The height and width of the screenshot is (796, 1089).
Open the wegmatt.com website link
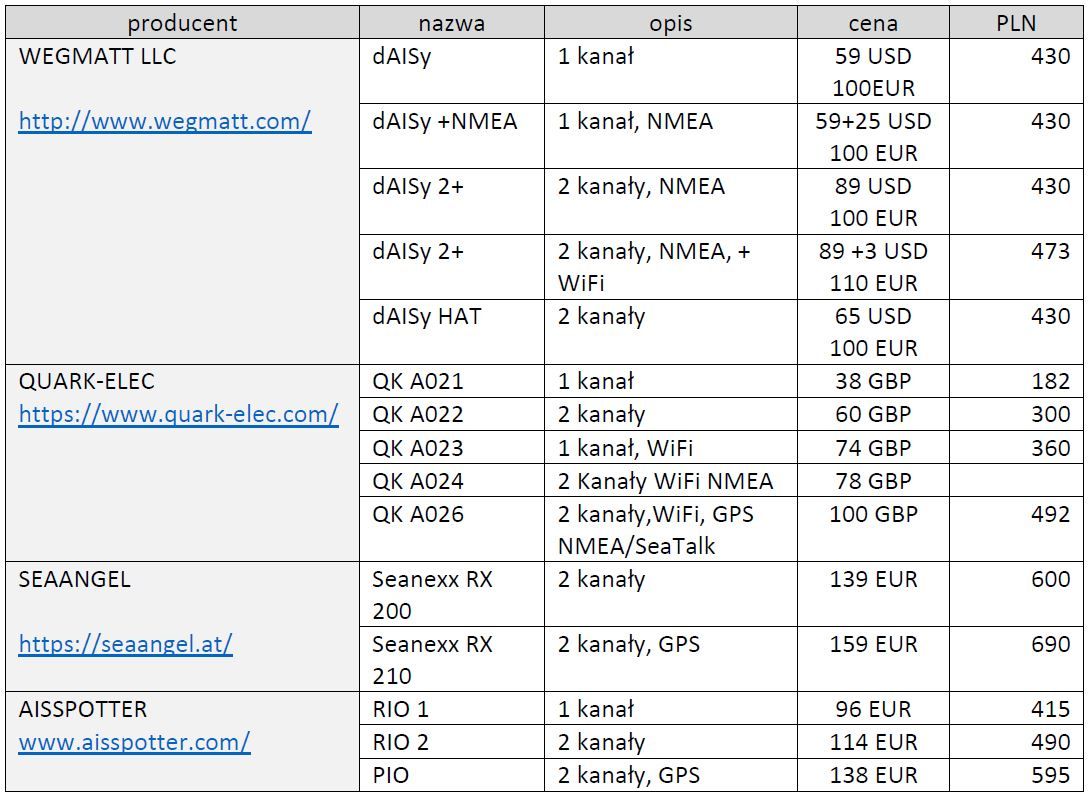[x=165, y=122]
